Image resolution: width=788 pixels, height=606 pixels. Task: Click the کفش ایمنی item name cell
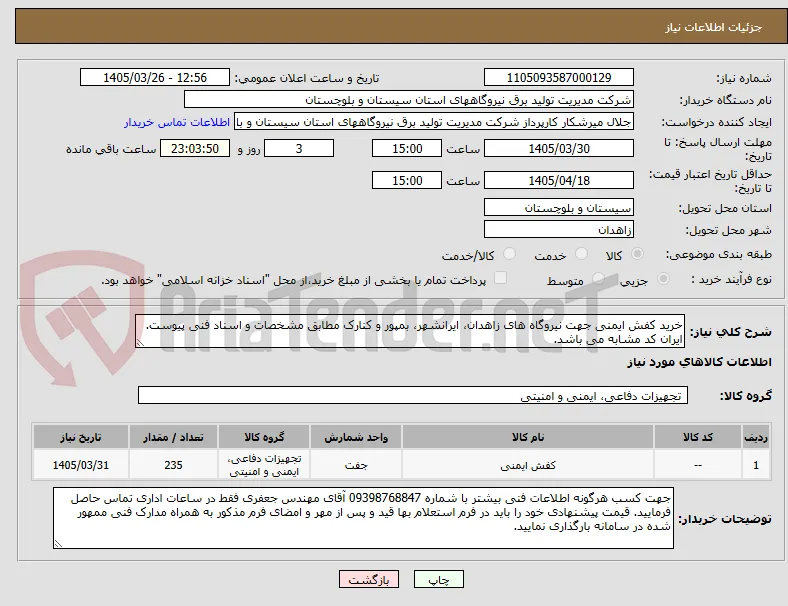tap(528, 465)
